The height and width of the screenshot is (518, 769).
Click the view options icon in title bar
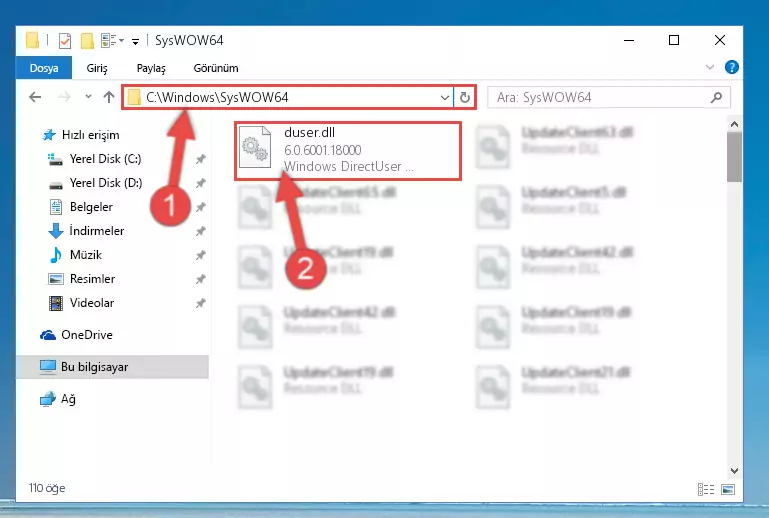point(108,41)
